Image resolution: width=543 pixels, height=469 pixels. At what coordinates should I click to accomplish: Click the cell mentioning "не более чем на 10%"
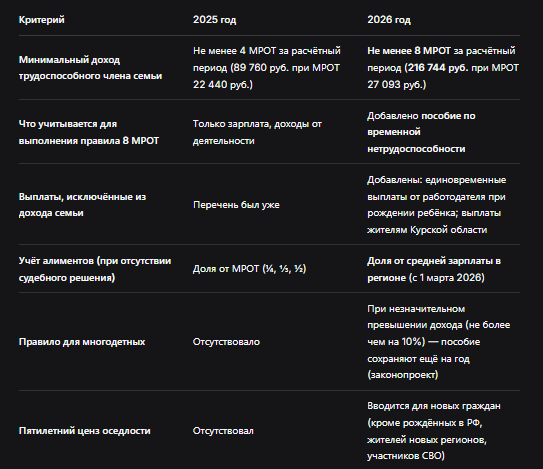point(439,342)
